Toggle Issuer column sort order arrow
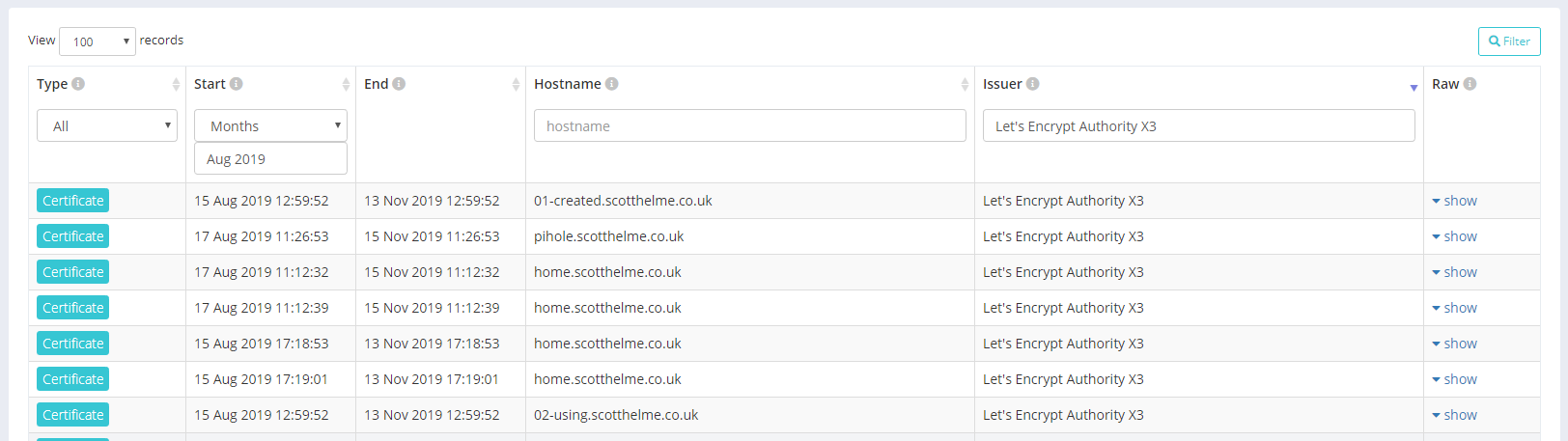 tap(1414, 87)
